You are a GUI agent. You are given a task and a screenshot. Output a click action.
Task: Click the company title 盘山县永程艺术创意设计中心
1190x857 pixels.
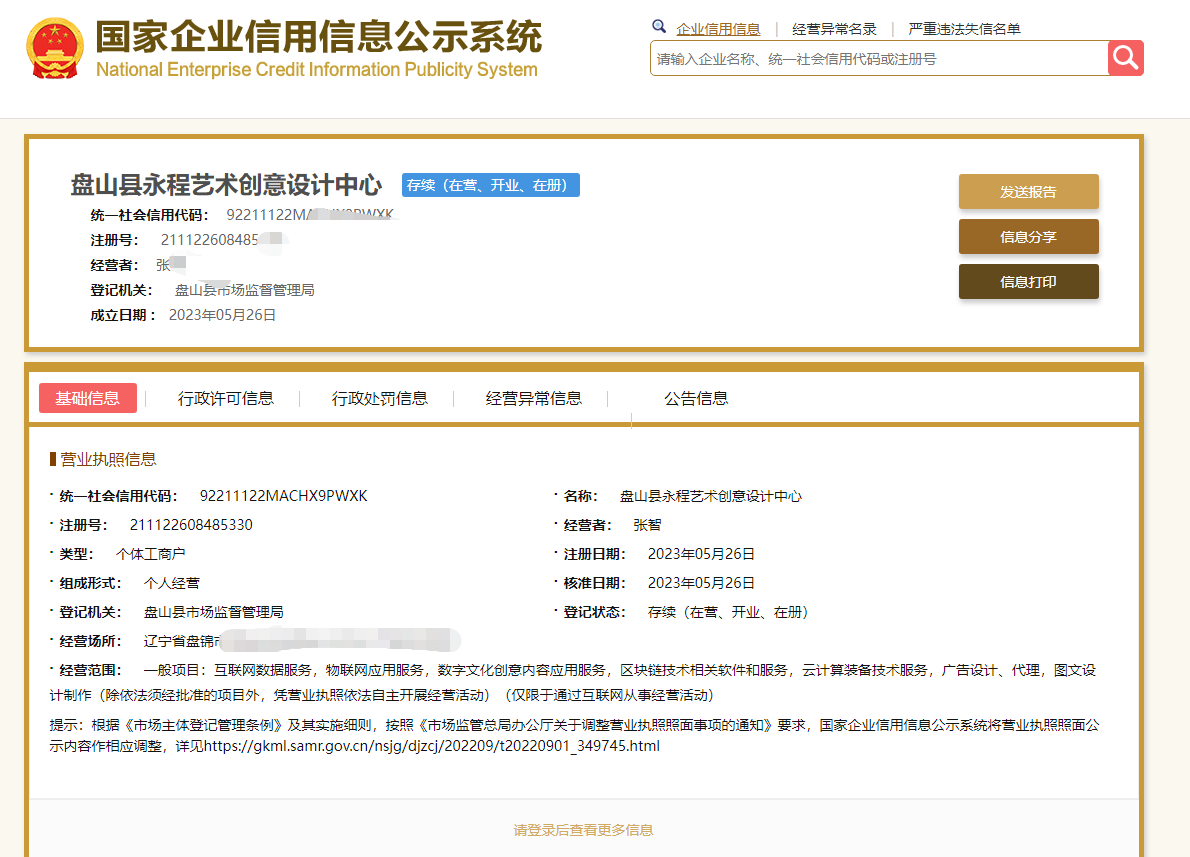(x=226, y=184)
